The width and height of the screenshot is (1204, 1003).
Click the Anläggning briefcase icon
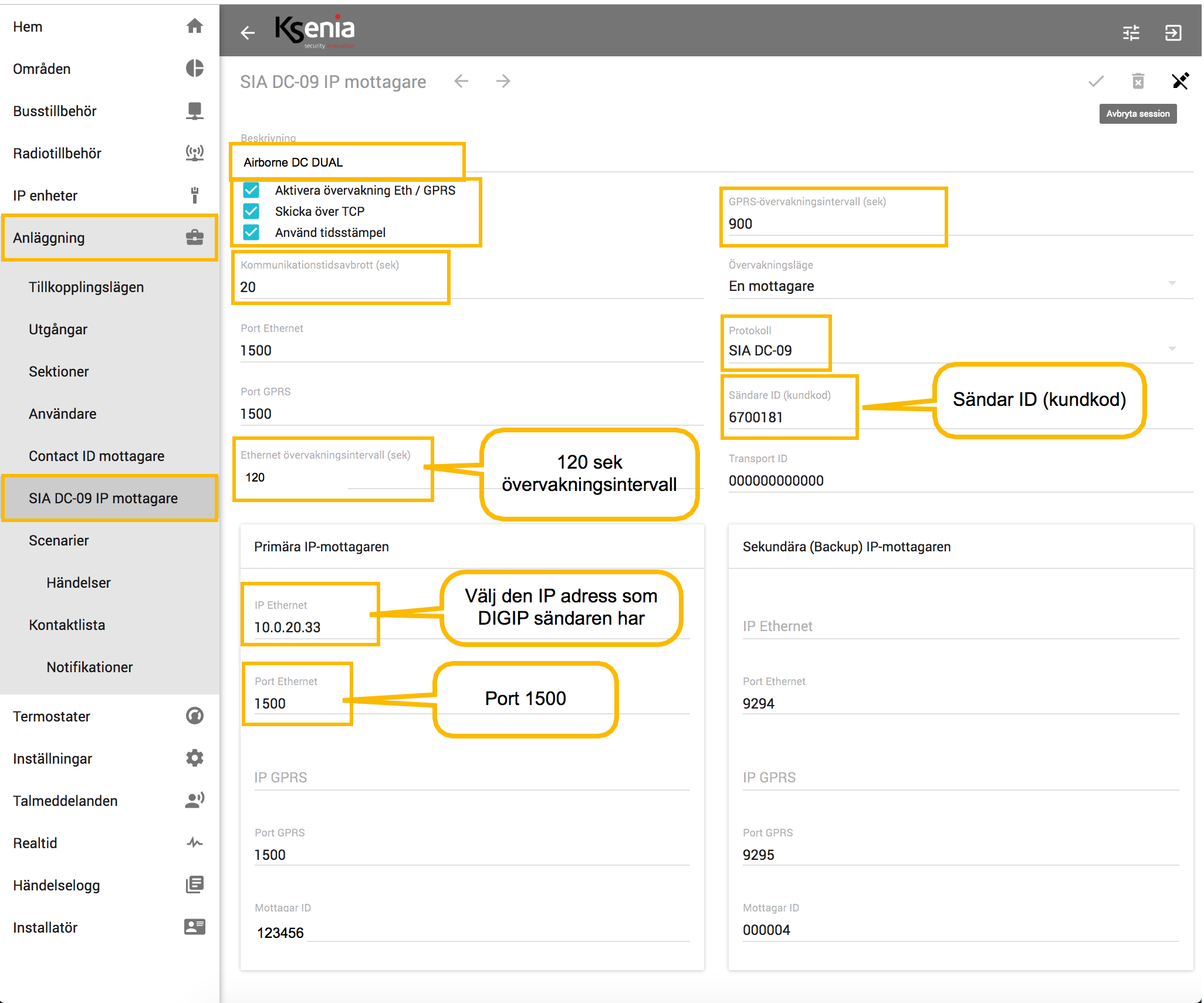click(x=195, y=238)
